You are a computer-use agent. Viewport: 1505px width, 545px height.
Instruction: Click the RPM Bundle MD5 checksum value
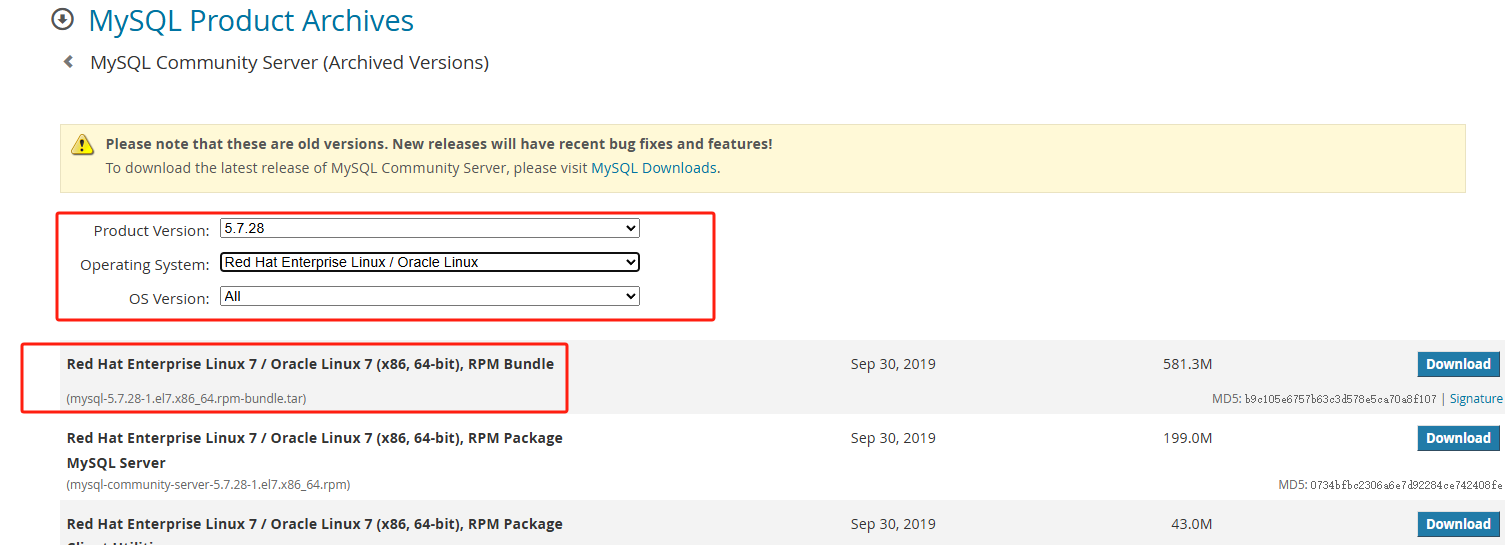tap(1340, 399)
